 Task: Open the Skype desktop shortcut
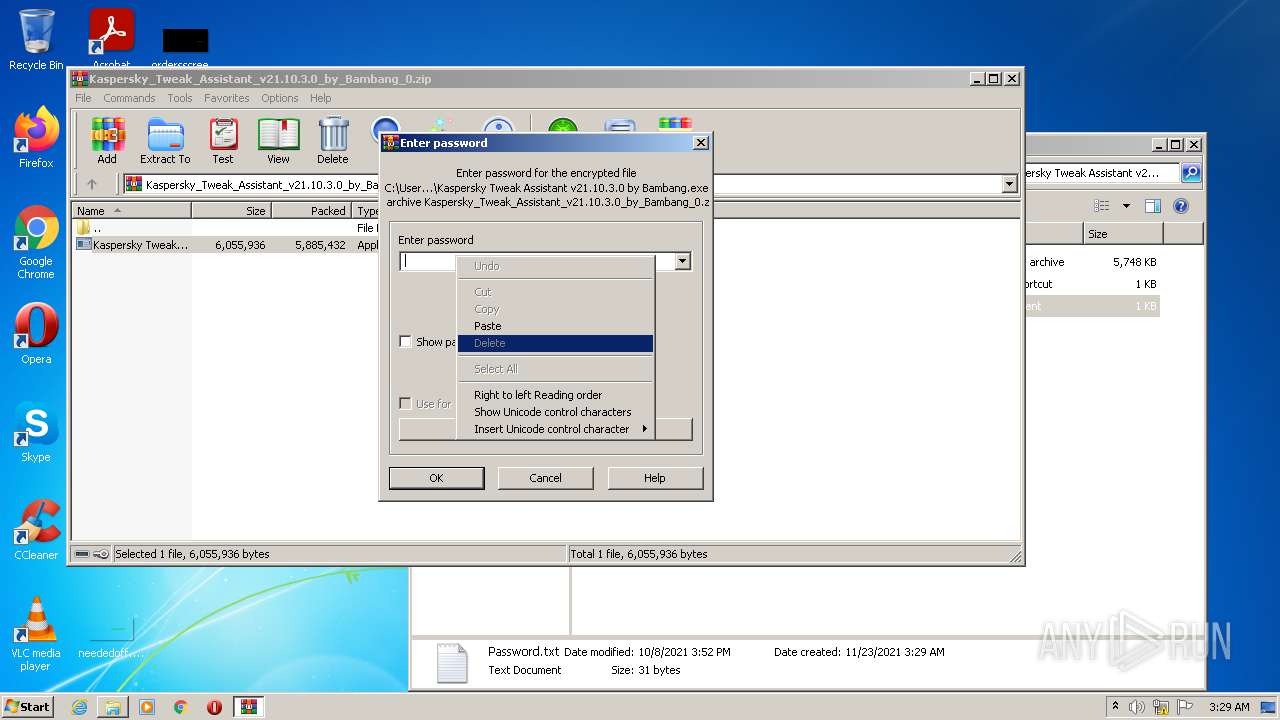[x=36, y=432]
